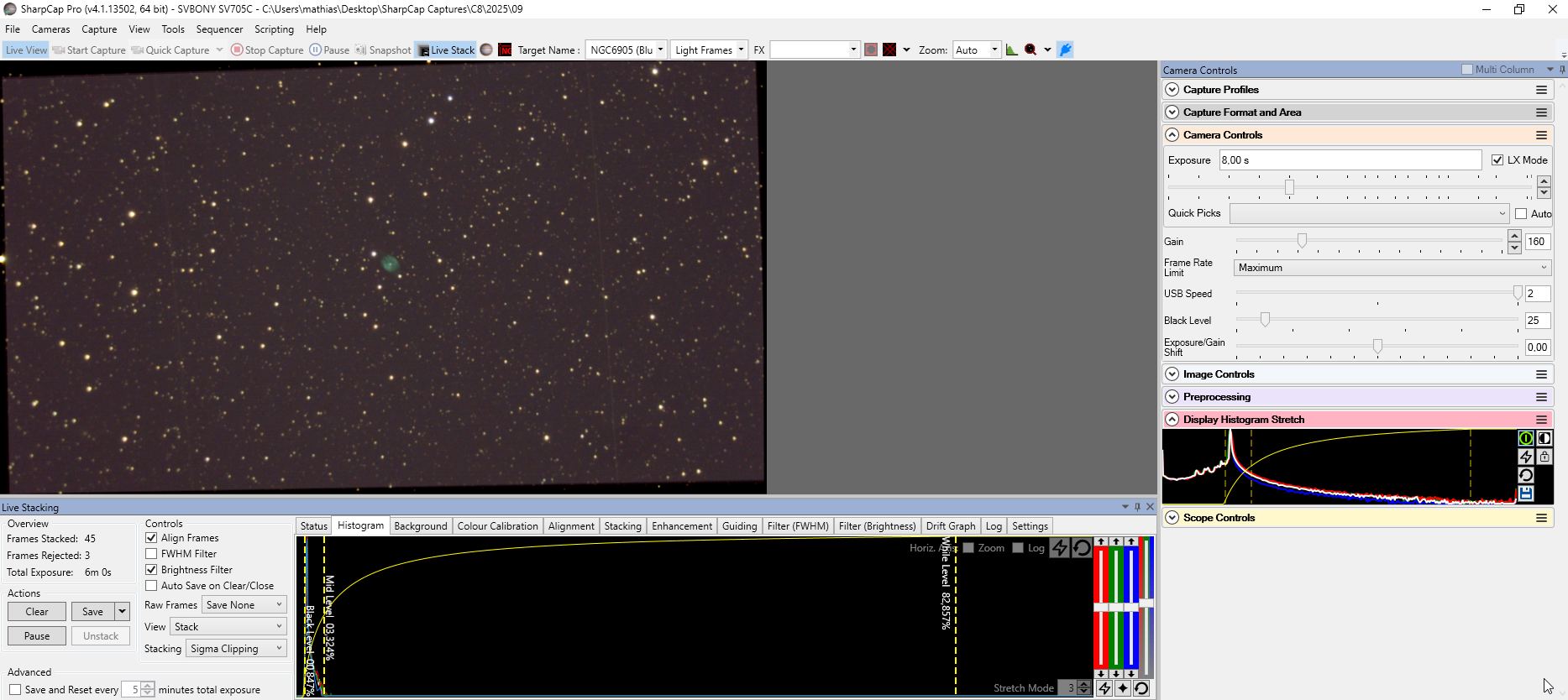Viewport: 1568px width, 700px height.
Task: Switch to the Drift Graph tab
Action: pos(951,526)
